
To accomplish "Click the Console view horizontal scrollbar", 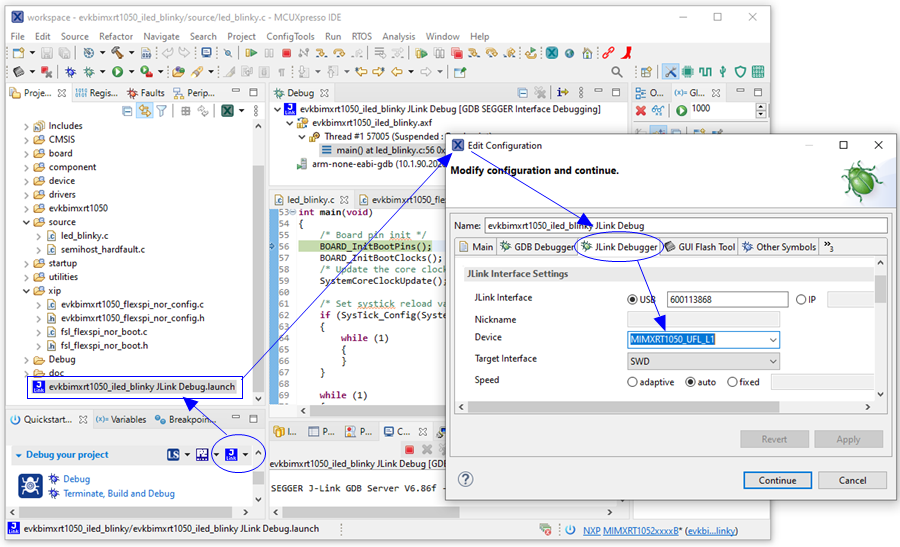I will (x=370, y=511).
